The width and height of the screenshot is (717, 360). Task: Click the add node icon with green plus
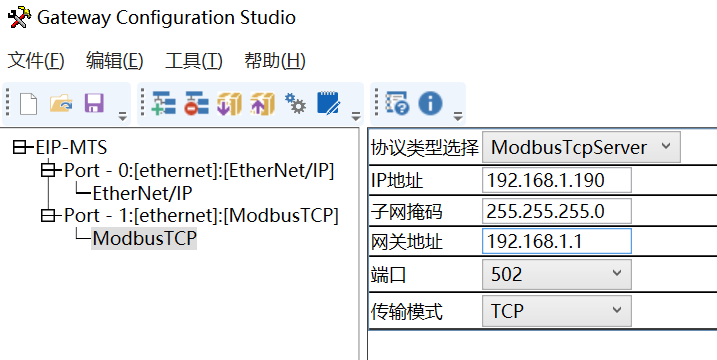164,103
